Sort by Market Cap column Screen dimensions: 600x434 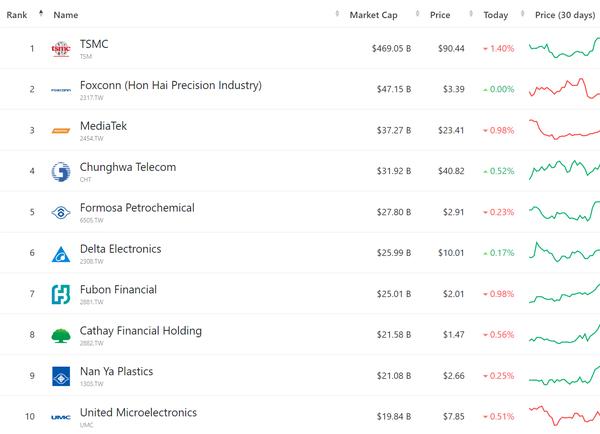coord(373,15)
